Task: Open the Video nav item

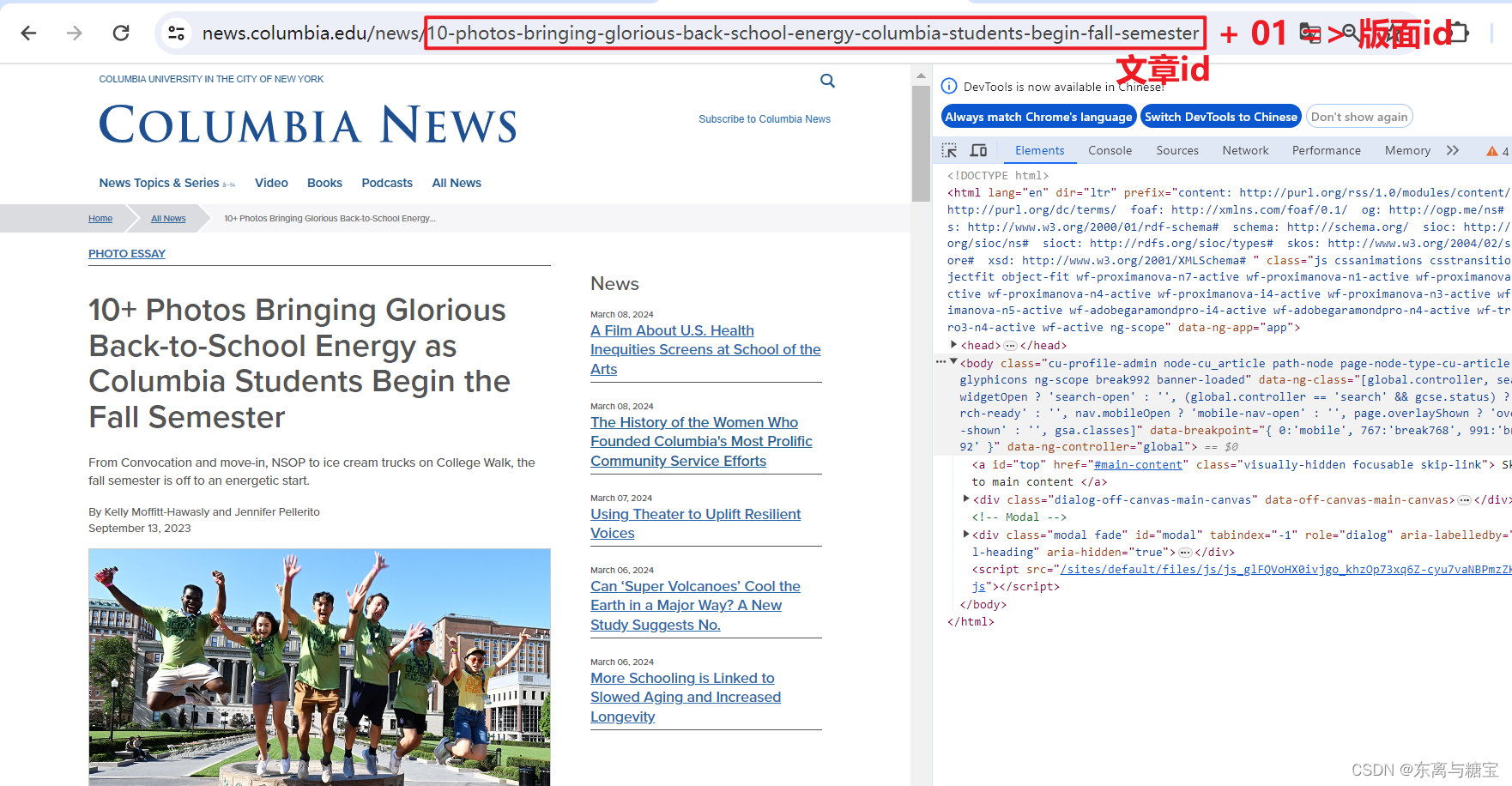Action: 271,183
